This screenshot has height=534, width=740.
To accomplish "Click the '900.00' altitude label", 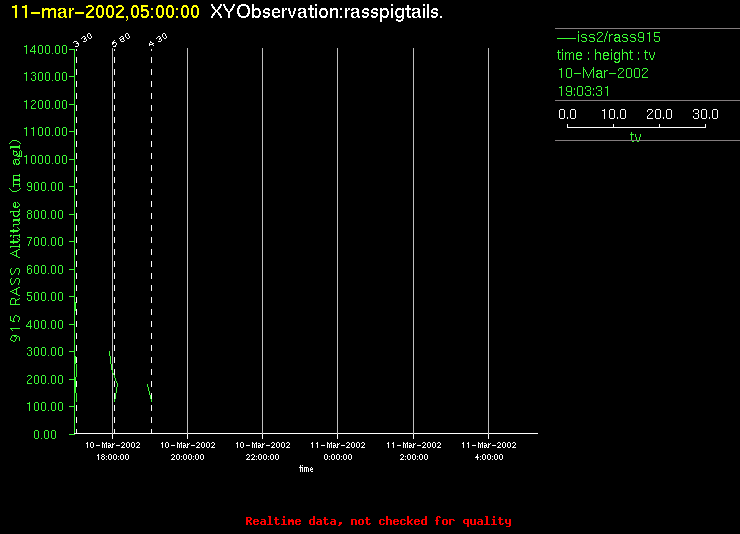I will click(45, 187).
